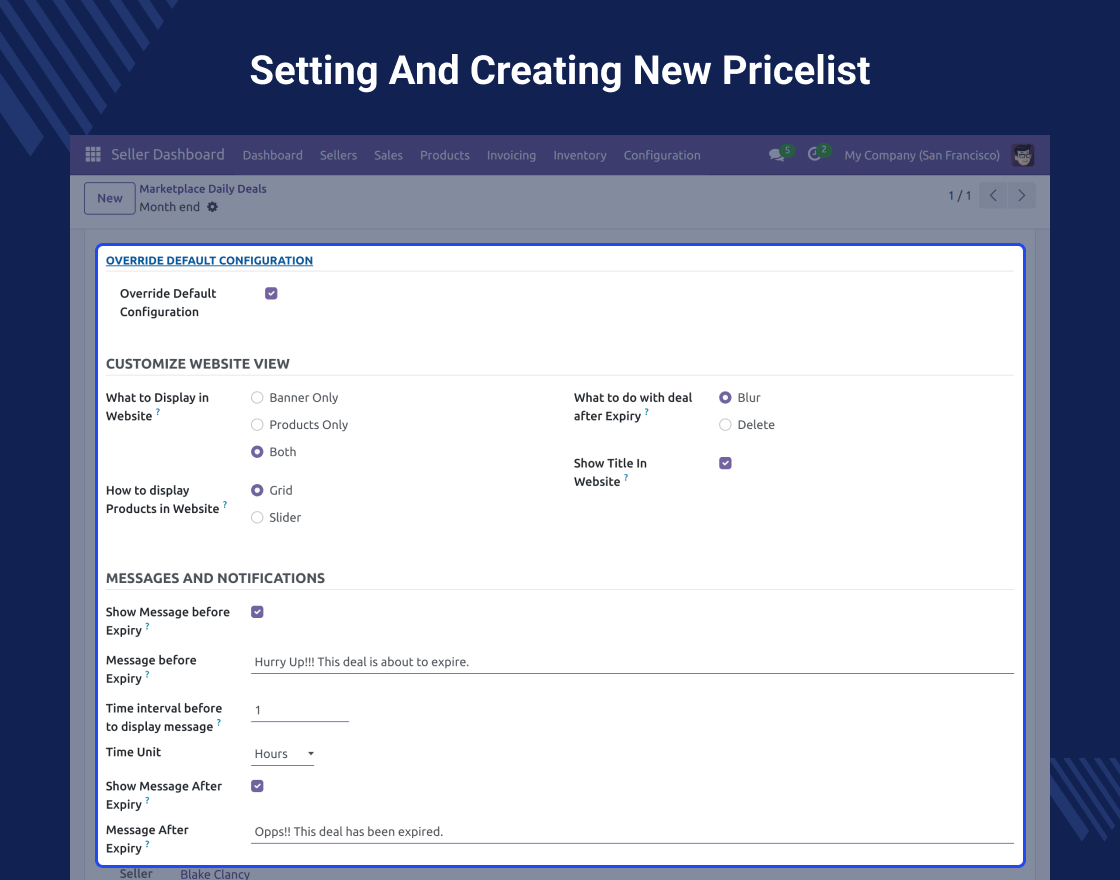Viewport: 1120px width, 880px height.
Task: Click the 1 / 1 pager counter
Action: coord(959,196)
